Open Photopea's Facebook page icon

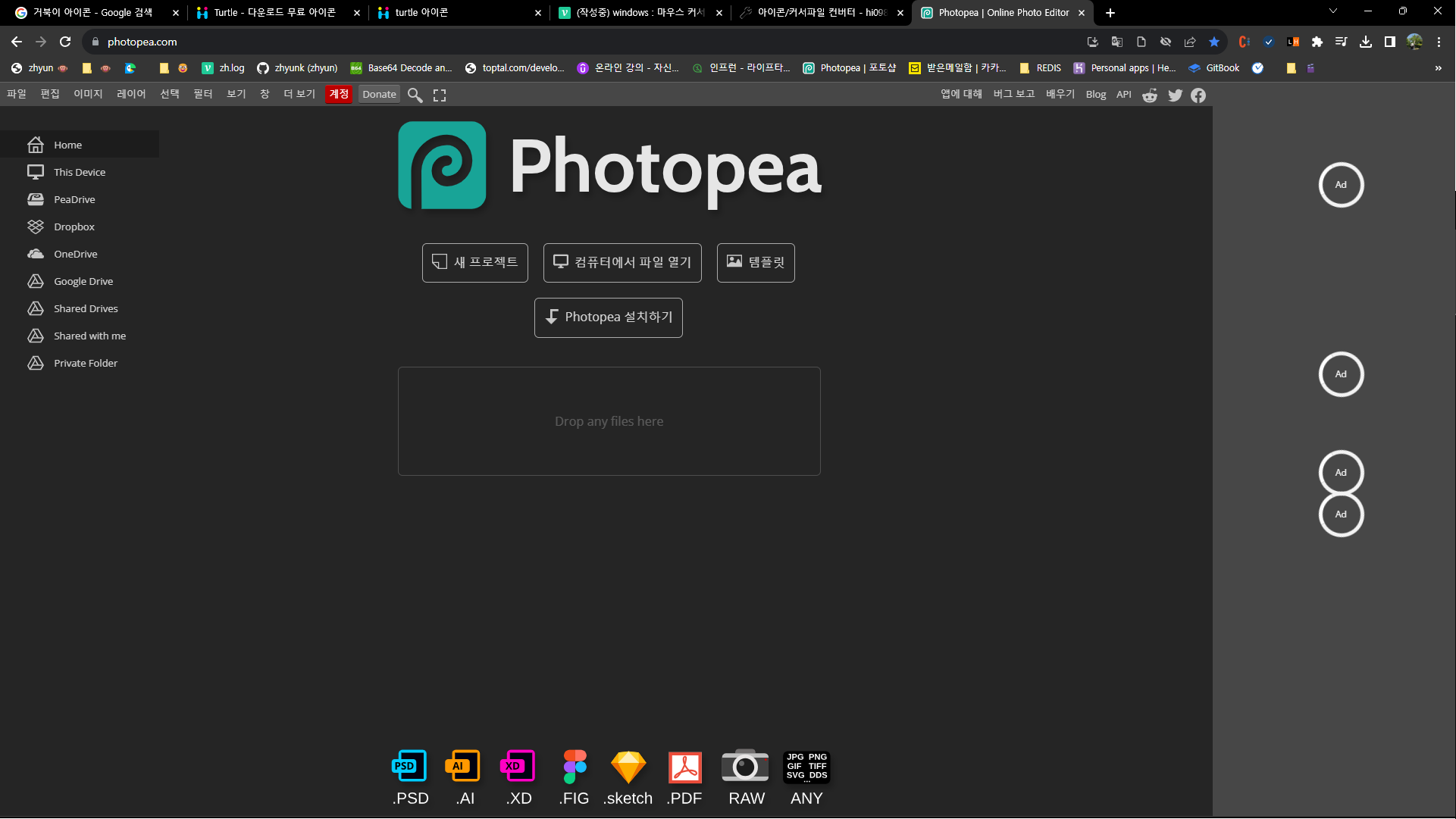point(1198,95)
